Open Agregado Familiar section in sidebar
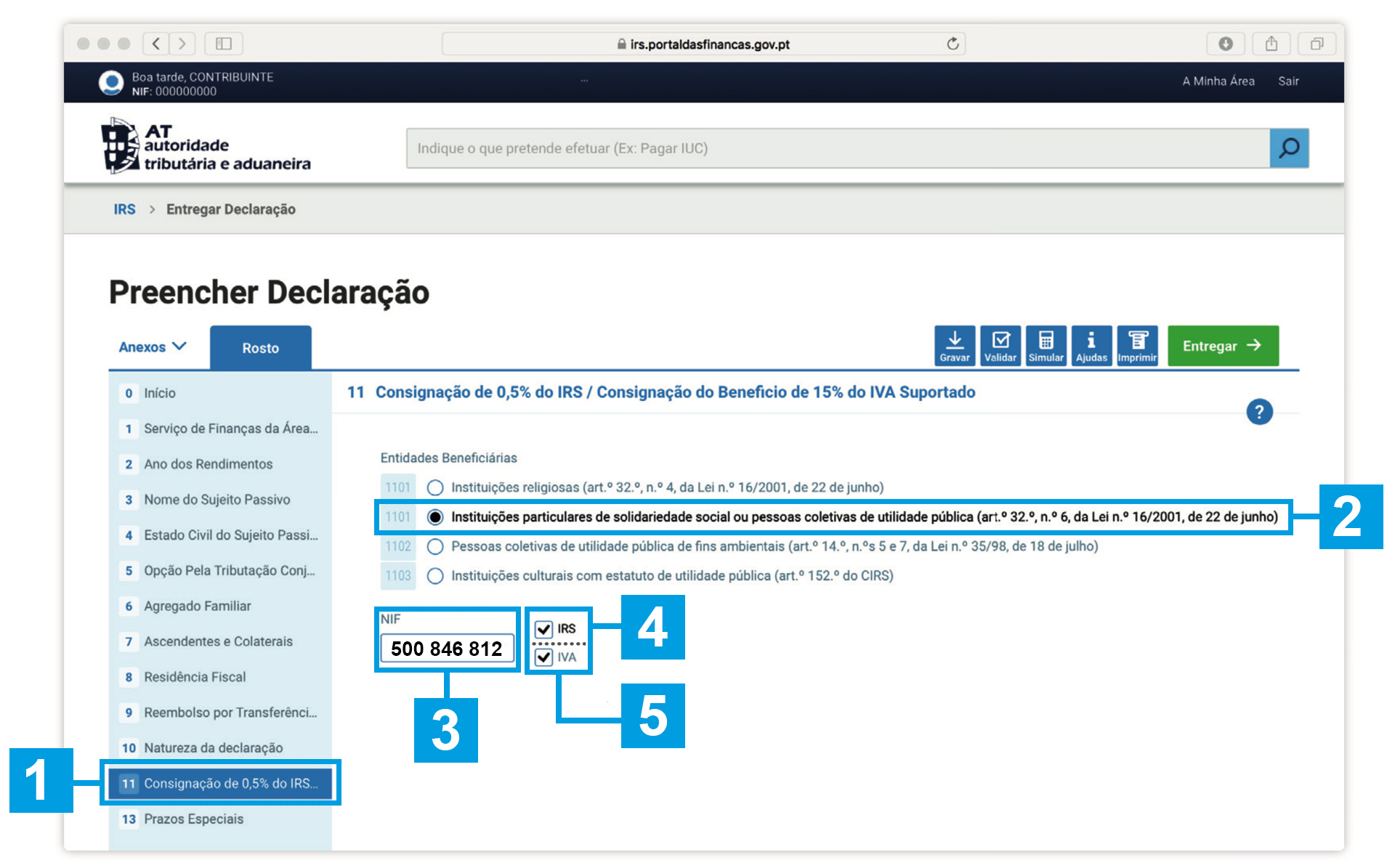The width and height of the screenshot is (1395, 868). (x=197, y=606)
